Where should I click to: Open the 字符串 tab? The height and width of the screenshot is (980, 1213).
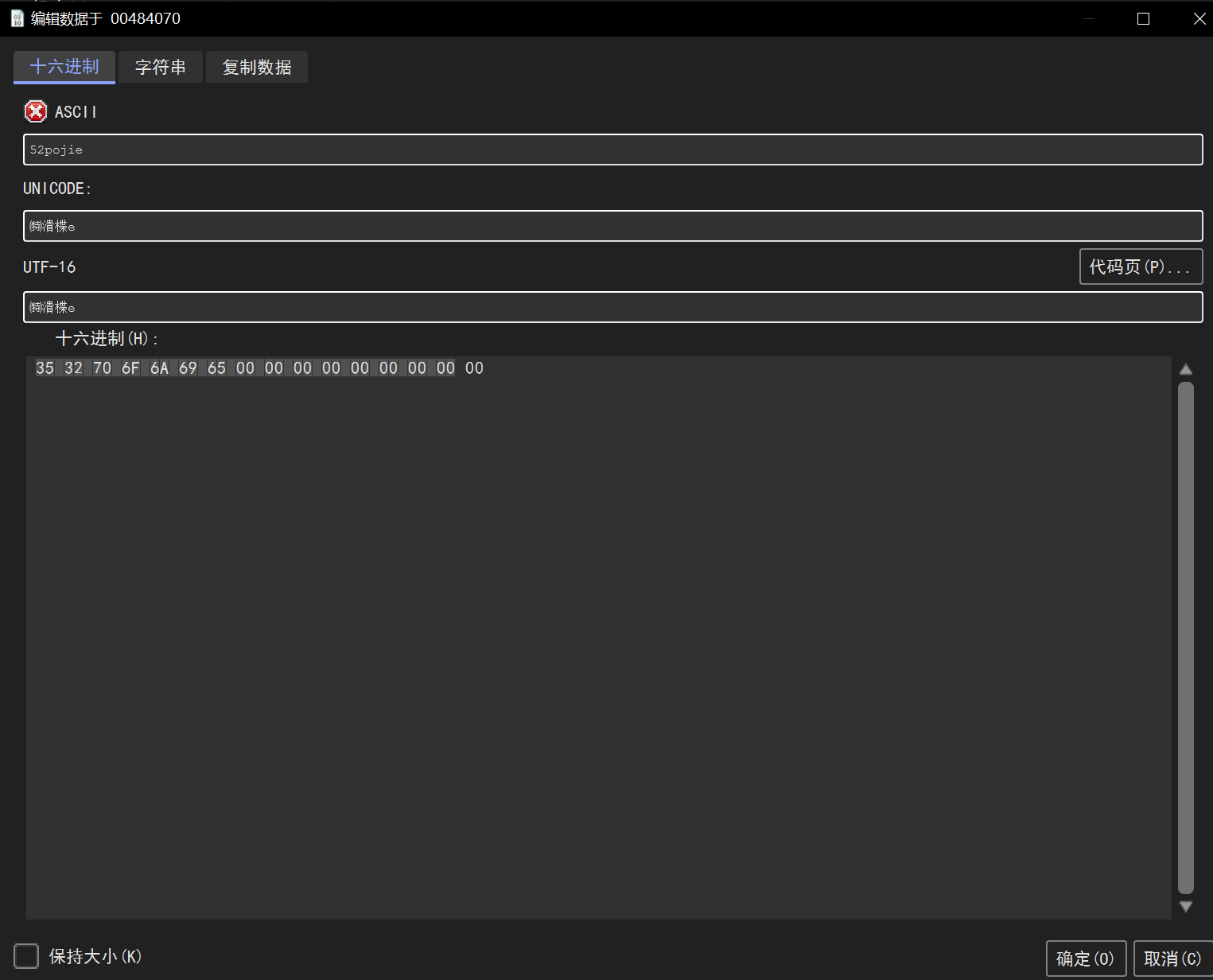tap(161, 67)
